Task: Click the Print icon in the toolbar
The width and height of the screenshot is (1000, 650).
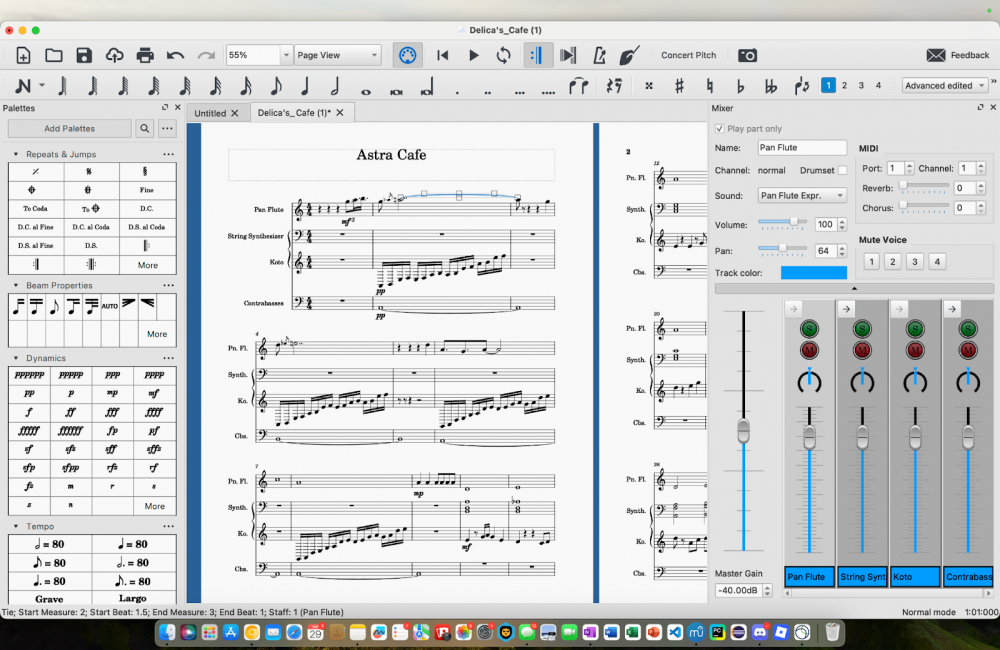Action: coord(145,55)
